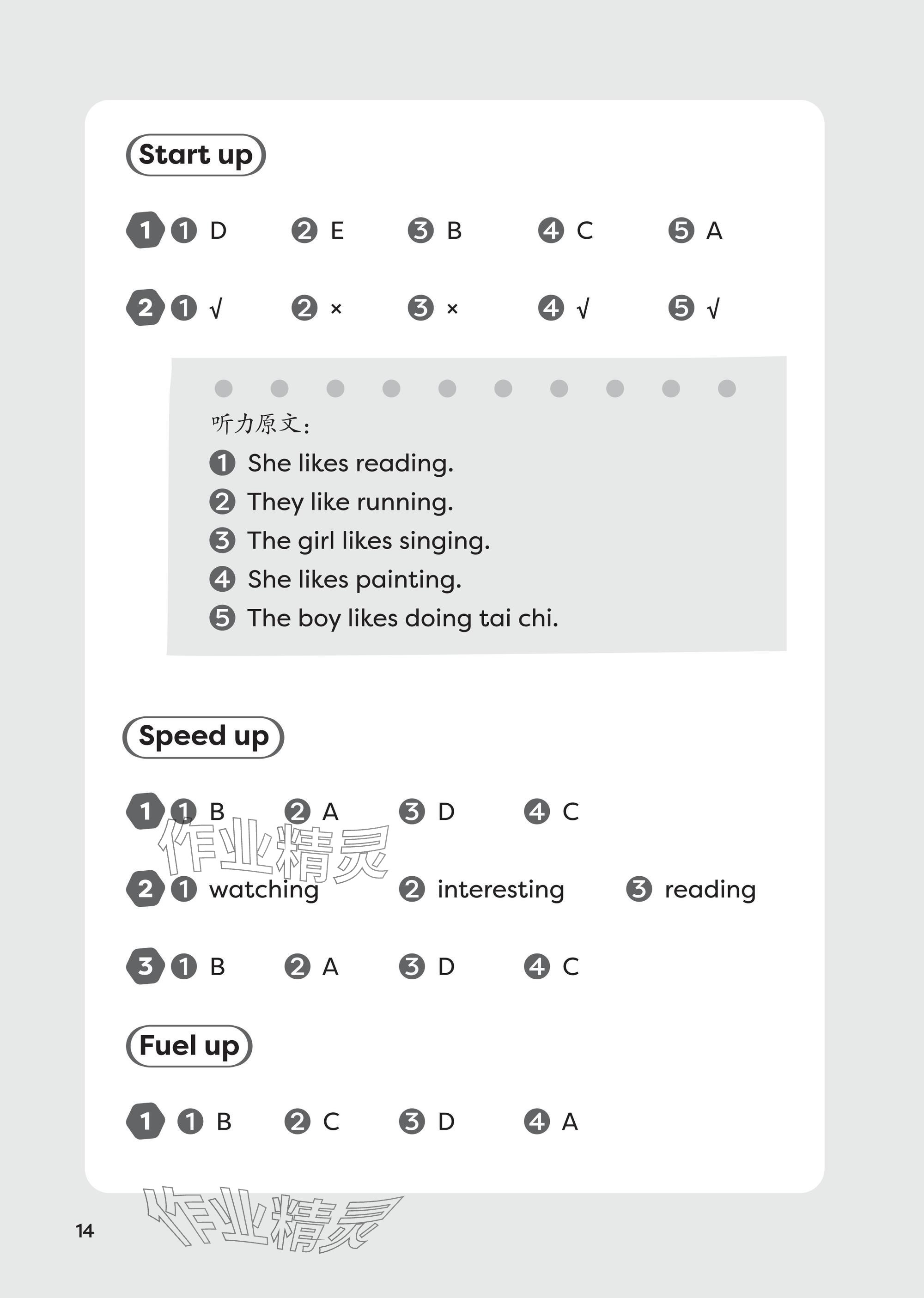Select the sentence "They like running."
Image resolution: width=924 pixels, height=1298 pixels.
[x=350, y=502]
